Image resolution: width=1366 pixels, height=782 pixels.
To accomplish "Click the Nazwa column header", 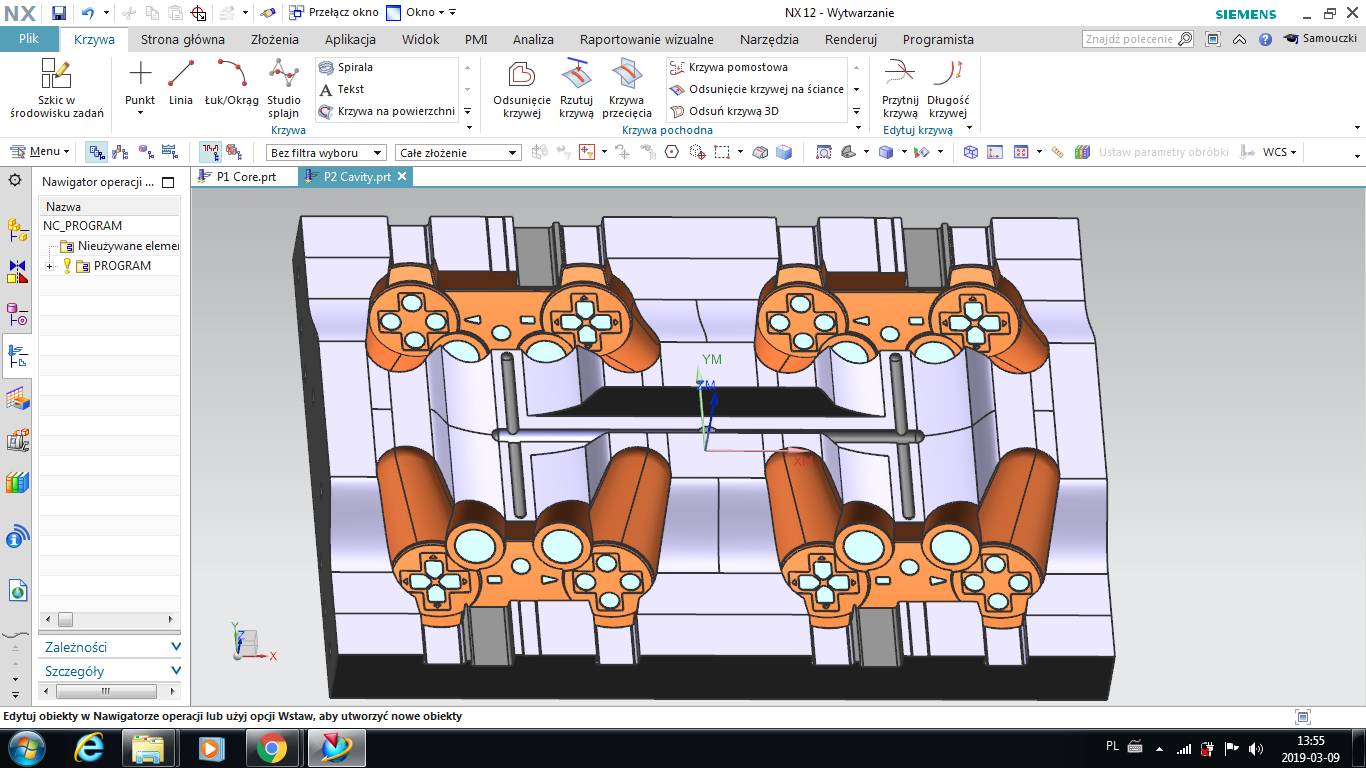I will pyautogui.click(x=110, y=206).
